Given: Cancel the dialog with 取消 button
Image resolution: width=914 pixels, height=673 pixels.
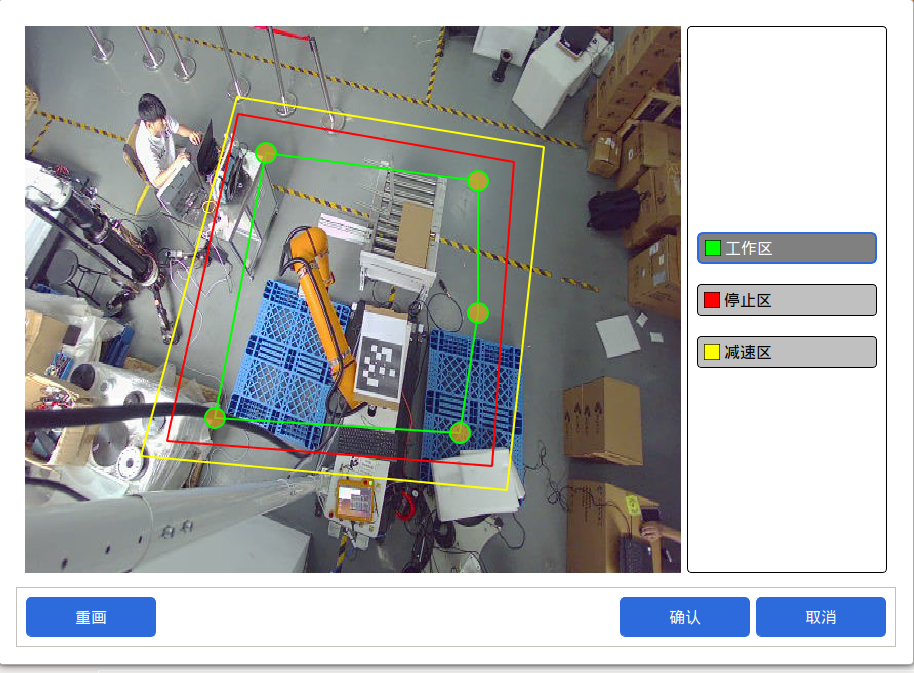Looking at the screenshot, I should [x=820, y=617].
